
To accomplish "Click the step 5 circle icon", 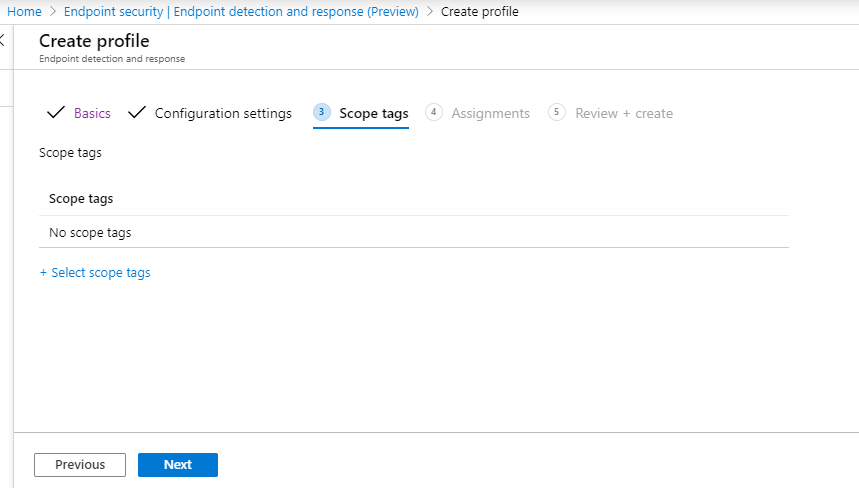I will coord(557,113).
